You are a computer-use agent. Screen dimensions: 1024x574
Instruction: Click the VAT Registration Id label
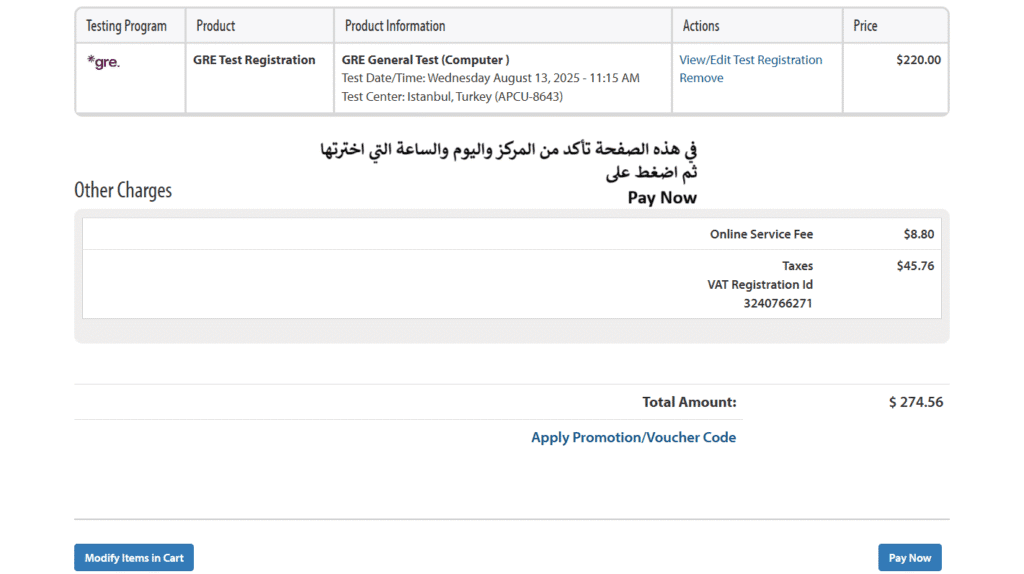point(760,285)
